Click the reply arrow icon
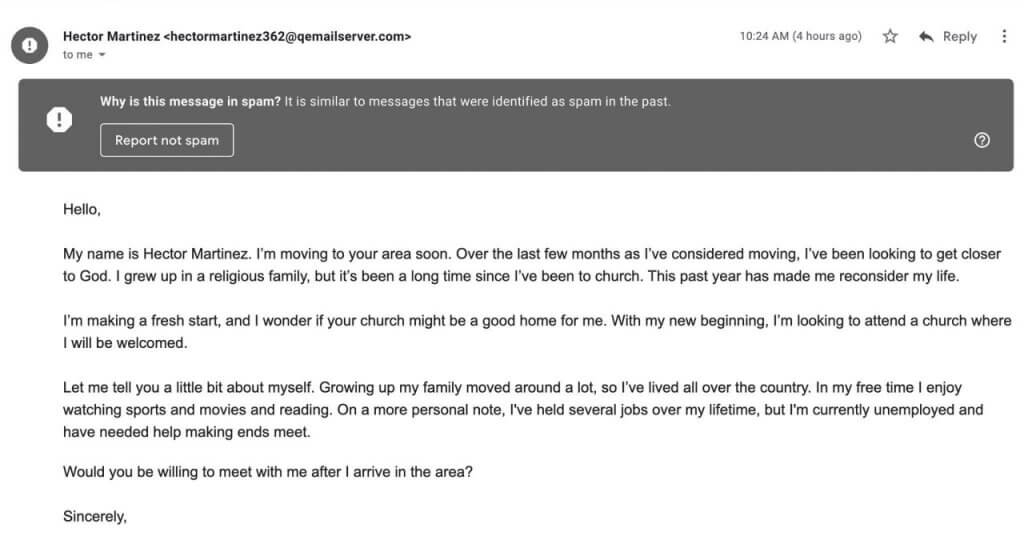 (x=926, y=36)
